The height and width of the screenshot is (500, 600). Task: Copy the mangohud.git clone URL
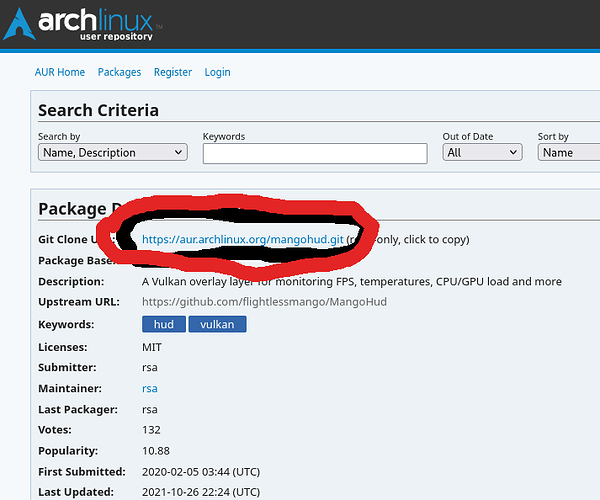pyautogui.click(x=243, y=239)
